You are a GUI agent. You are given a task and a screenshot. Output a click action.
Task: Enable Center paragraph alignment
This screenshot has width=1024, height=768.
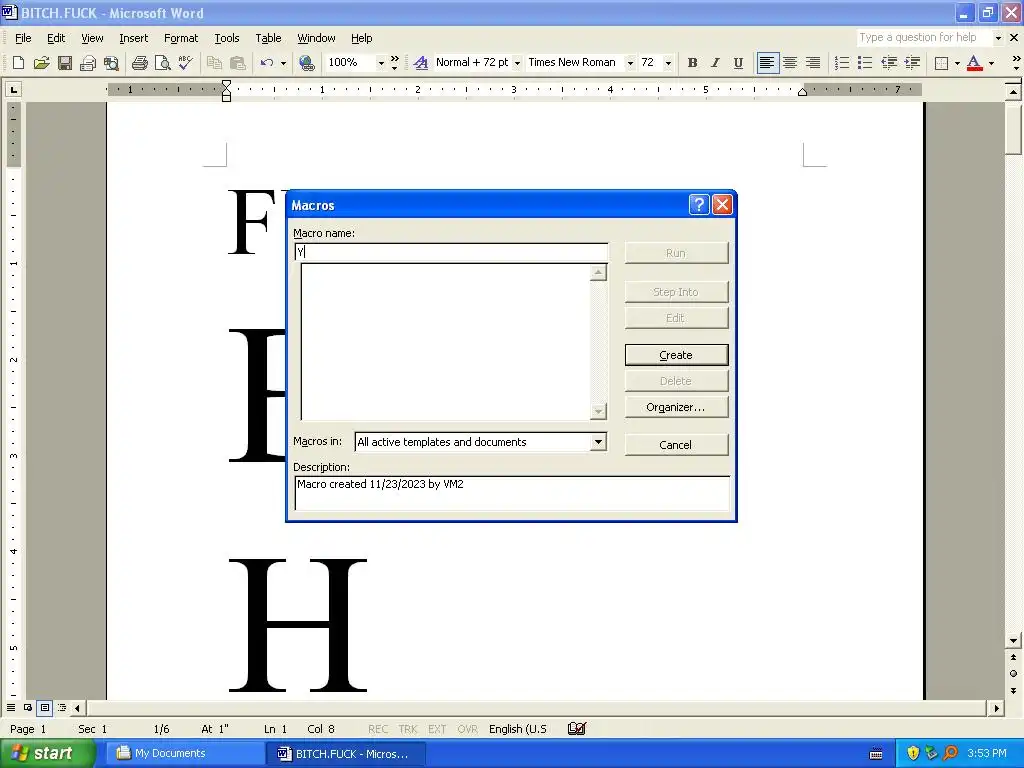[x=790, y=63]
